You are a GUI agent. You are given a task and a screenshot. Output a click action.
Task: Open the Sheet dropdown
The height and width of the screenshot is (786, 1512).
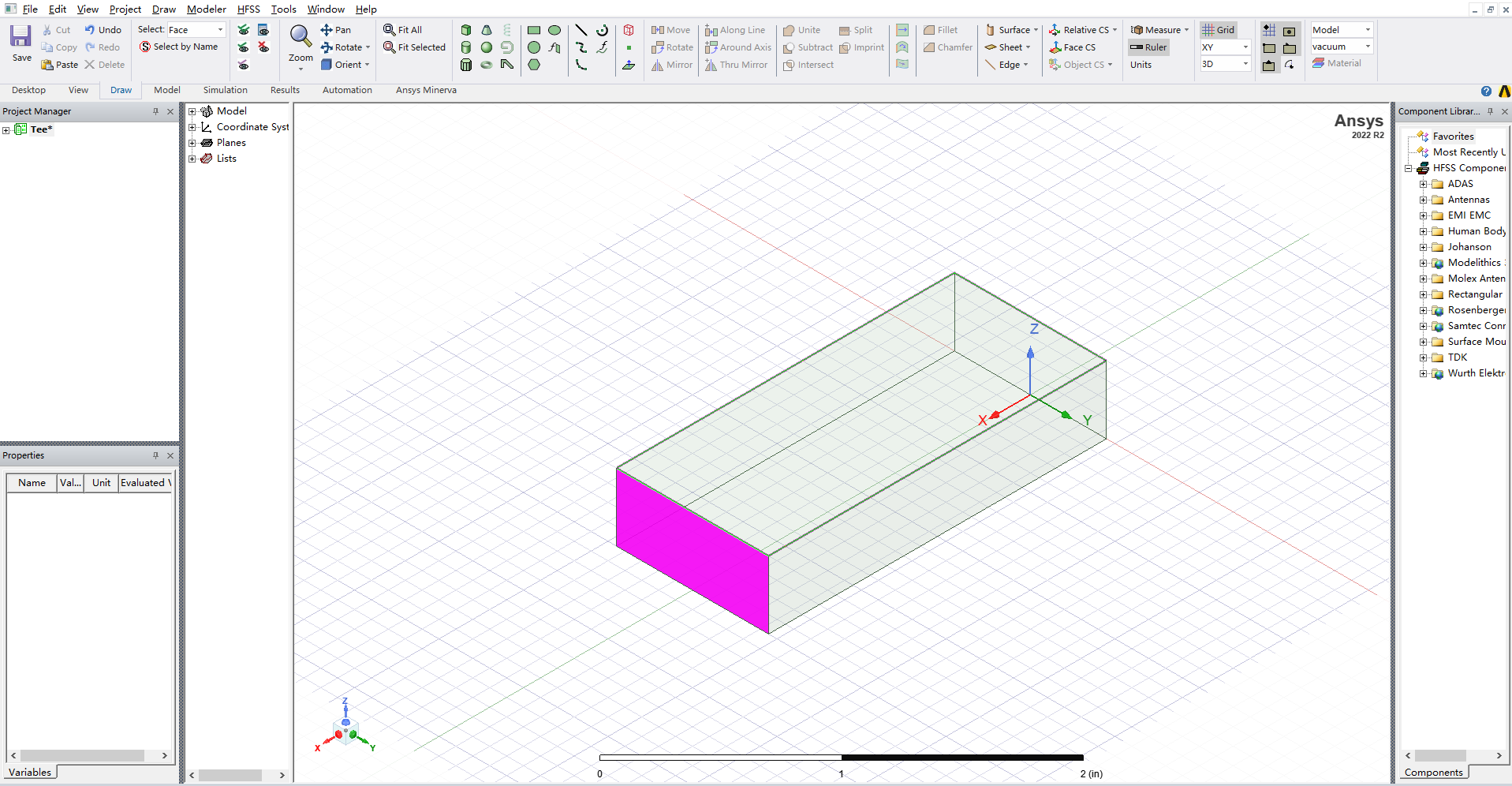pyautogui.click(x=1007, y=47)
